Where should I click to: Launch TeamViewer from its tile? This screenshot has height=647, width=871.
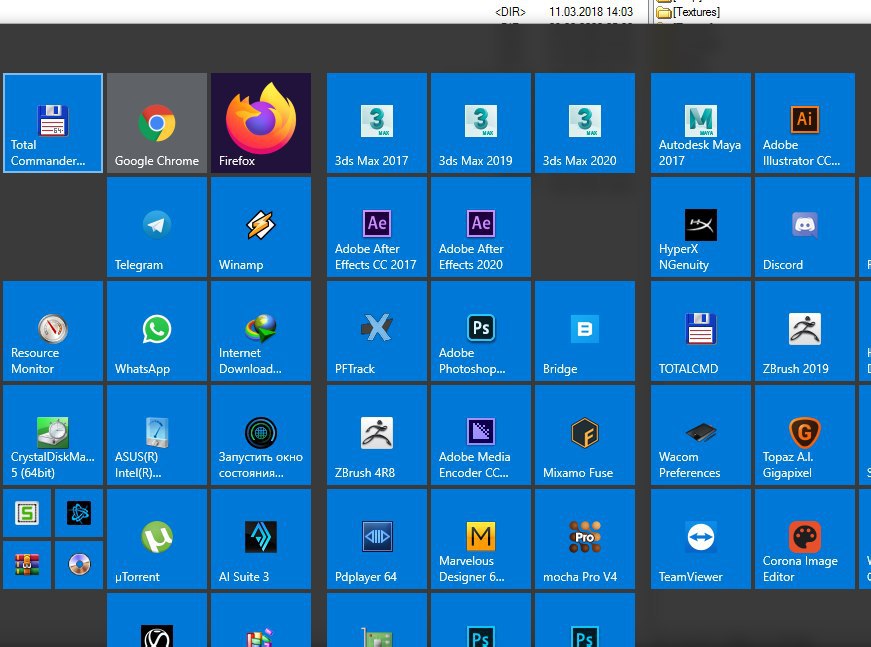pos(700,539)
